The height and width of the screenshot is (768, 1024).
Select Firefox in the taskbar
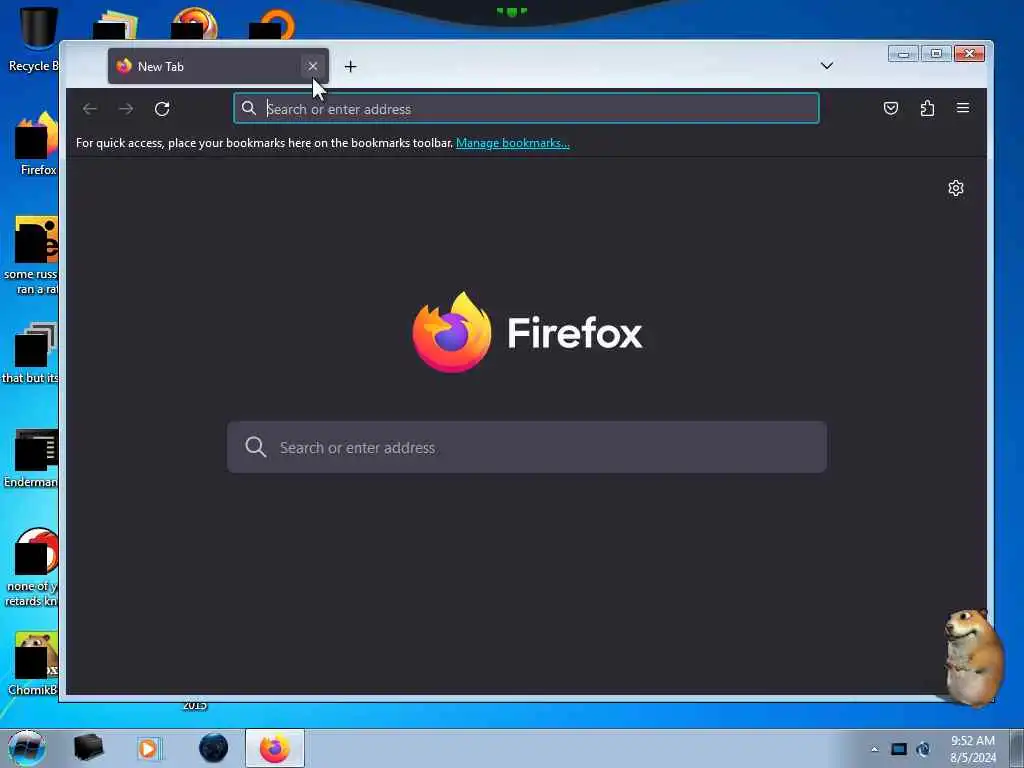point(275,748)
